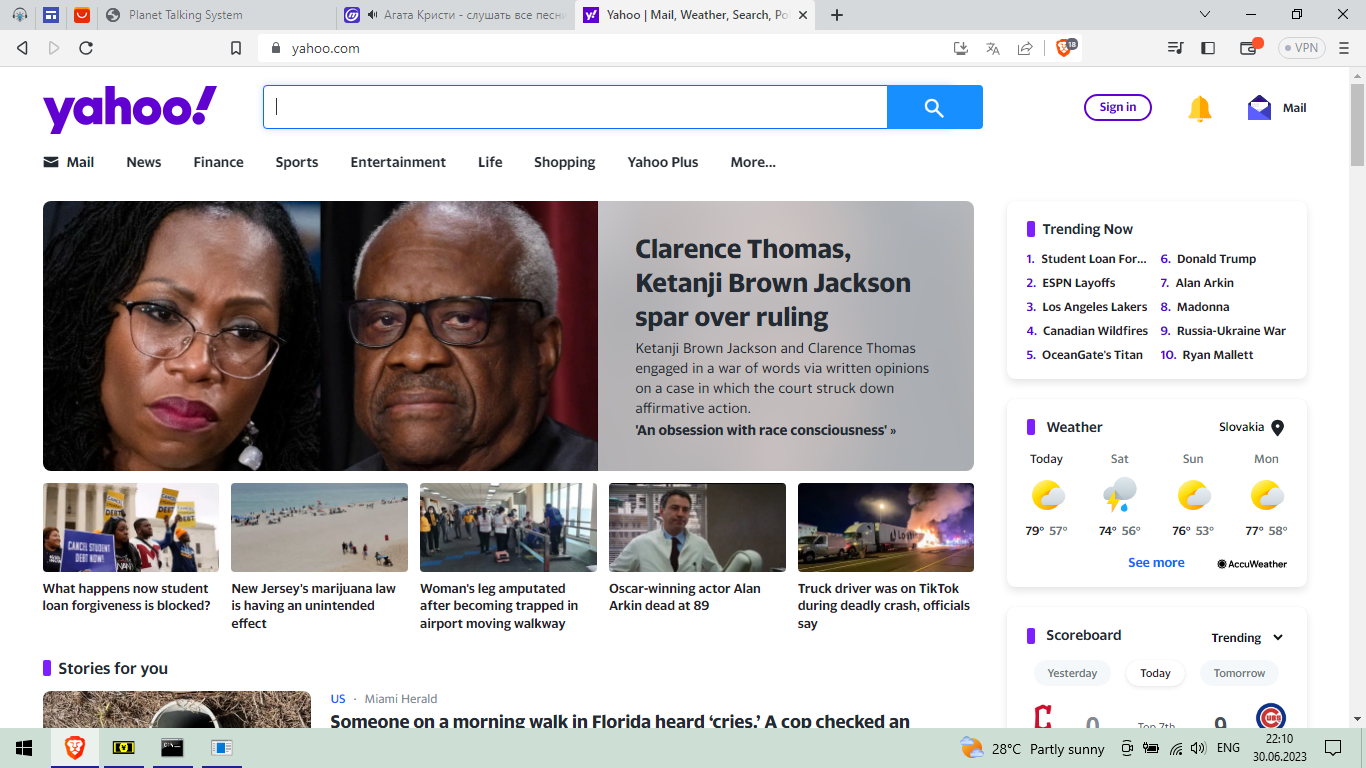Screen dimensions: 1366x768
Task: Click the student loan protest thumbnail
Action: click(131, 528)
